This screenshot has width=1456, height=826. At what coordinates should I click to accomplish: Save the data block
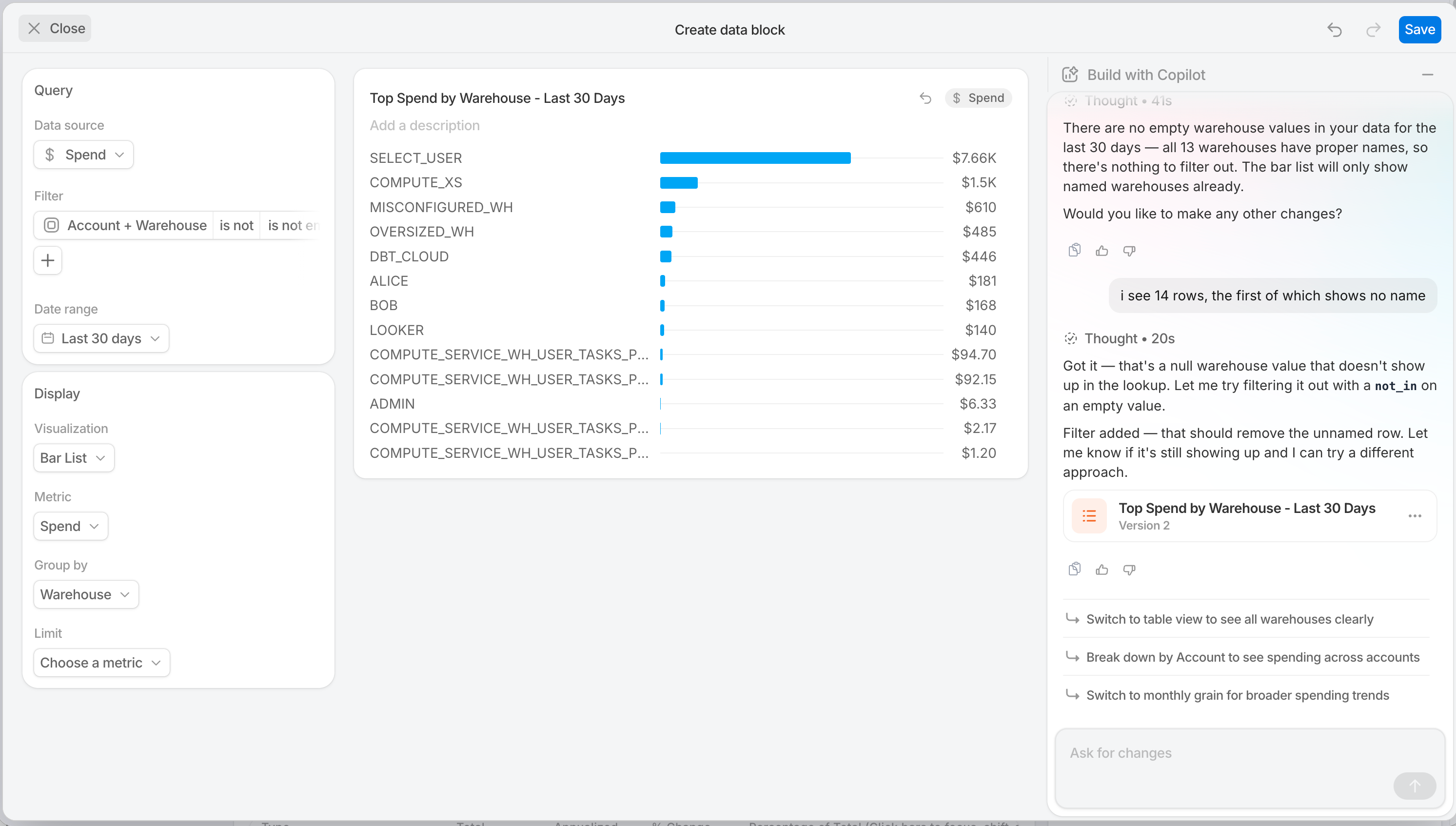pyautogui.click(x=1420, y=29)
